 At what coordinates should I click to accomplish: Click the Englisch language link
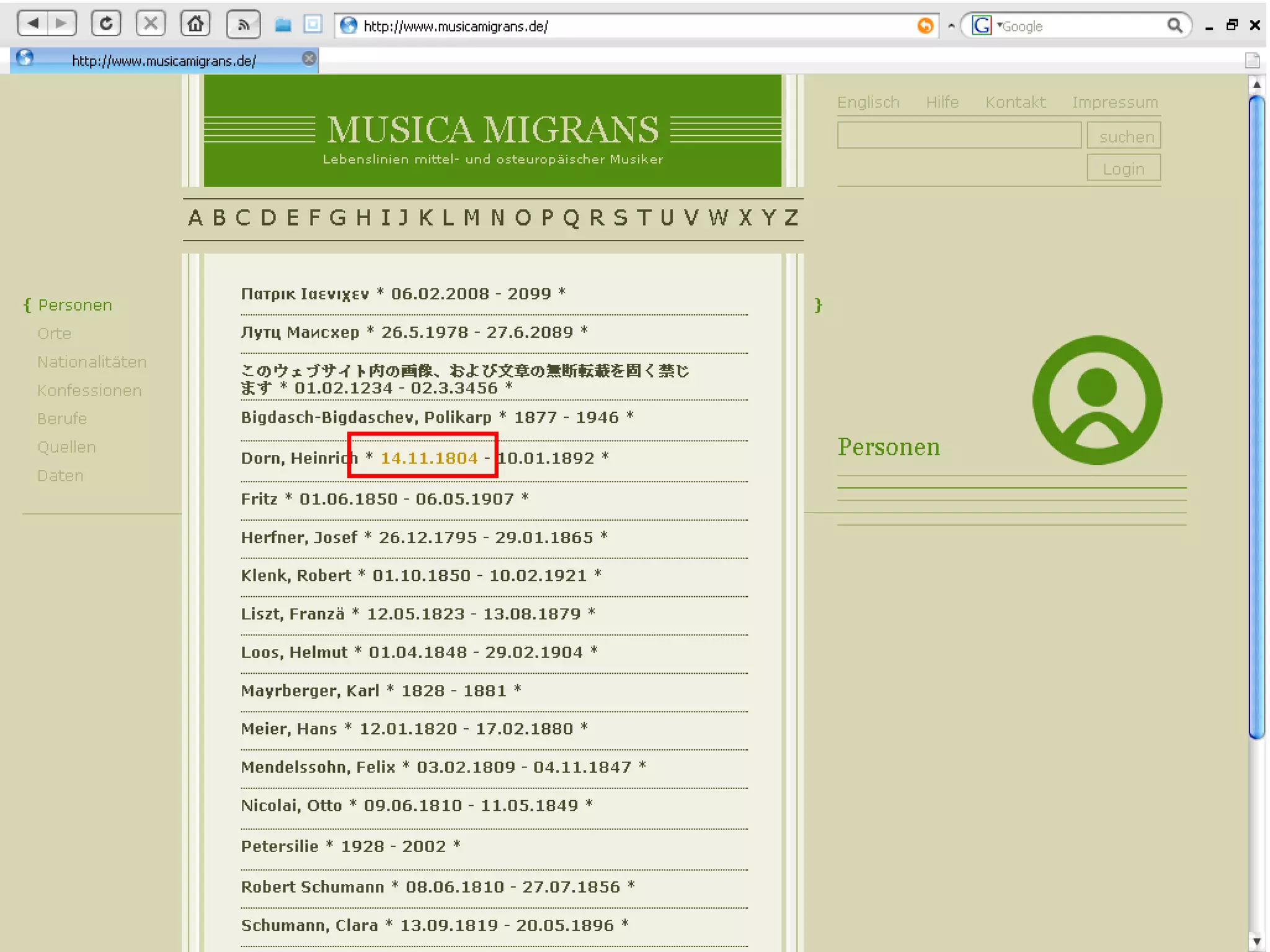click(868, 102)
